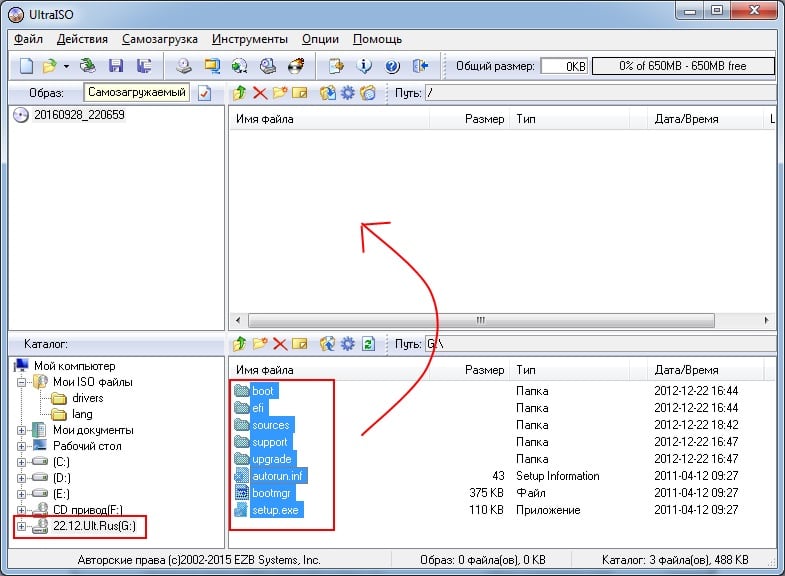Click the blue question mark Help icon

point(392,66)
